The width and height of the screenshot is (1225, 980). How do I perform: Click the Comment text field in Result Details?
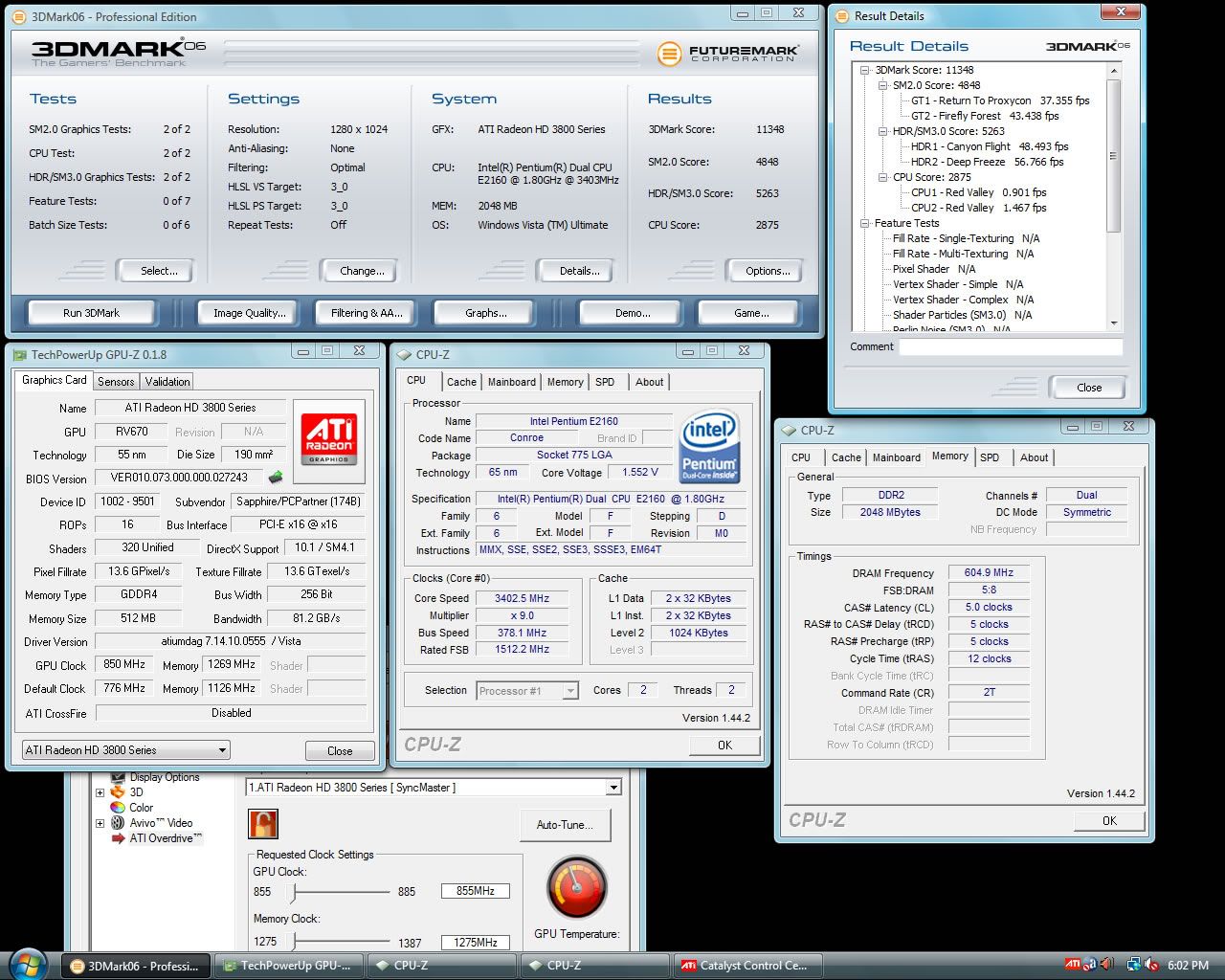[1010, 346]
